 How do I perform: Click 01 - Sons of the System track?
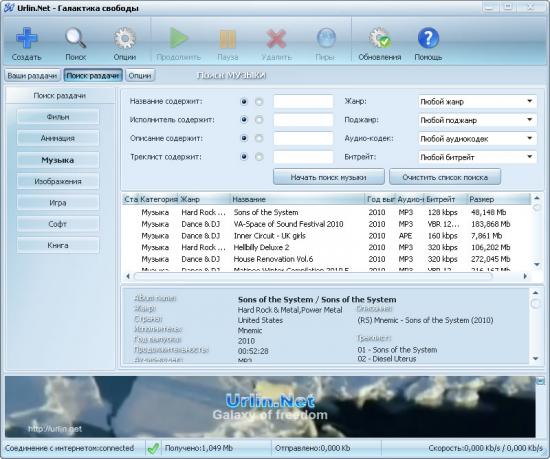397,350
